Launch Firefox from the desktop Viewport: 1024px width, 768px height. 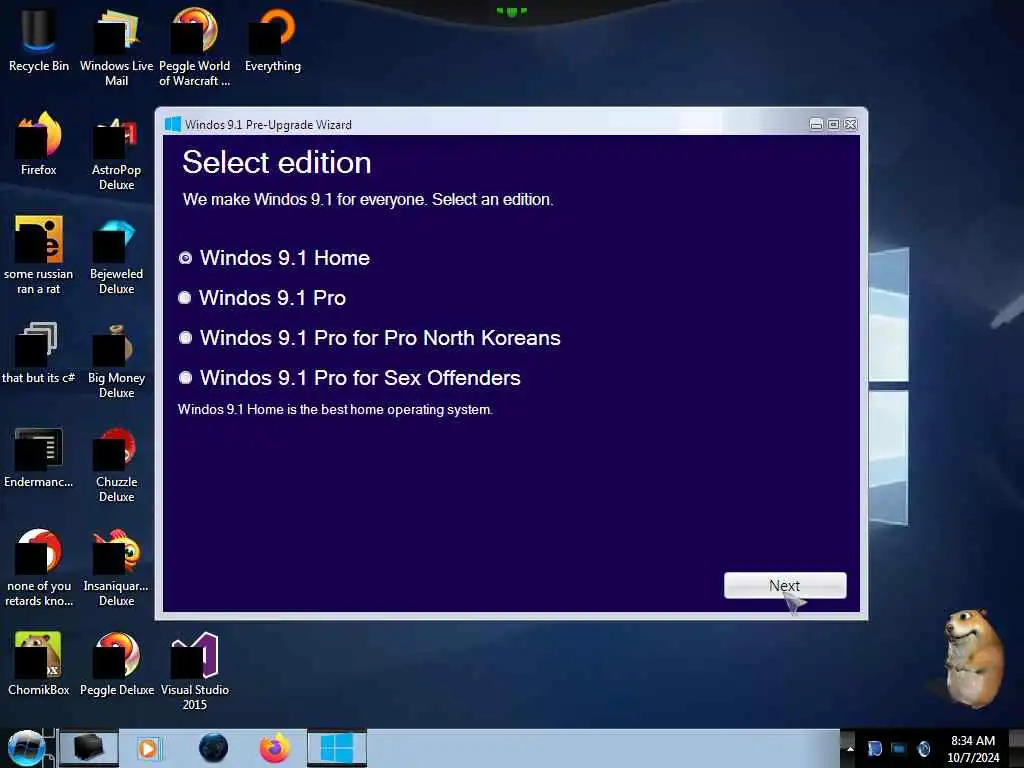click(x=39, y=144)
